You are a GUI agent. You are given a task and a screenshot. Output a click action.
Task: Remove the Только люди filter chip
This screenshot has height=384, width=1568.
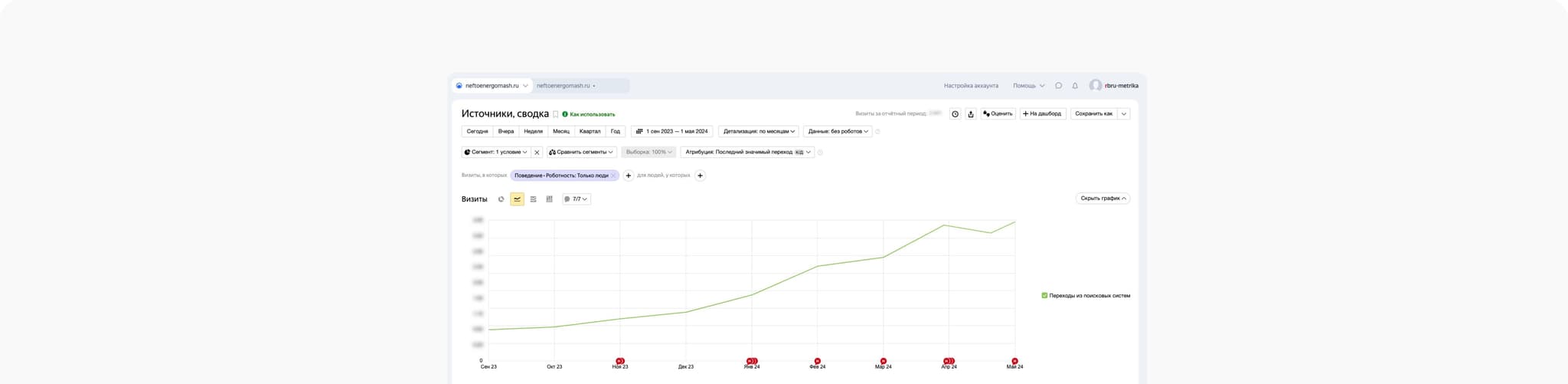click(613, 176)
